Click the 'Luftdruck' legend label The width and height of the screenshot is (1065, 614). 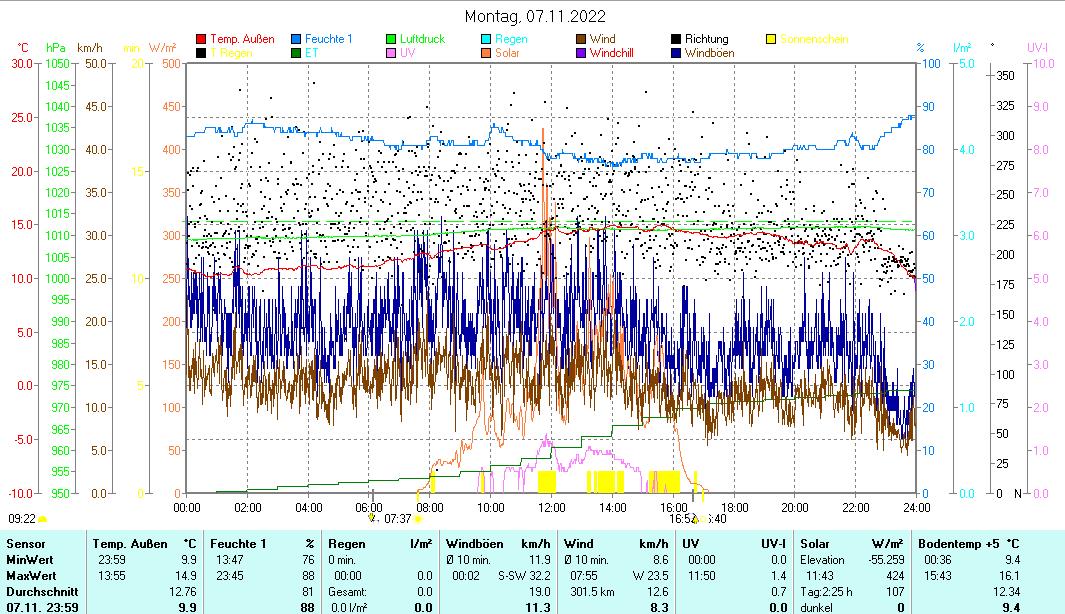(x=422, y=39)
